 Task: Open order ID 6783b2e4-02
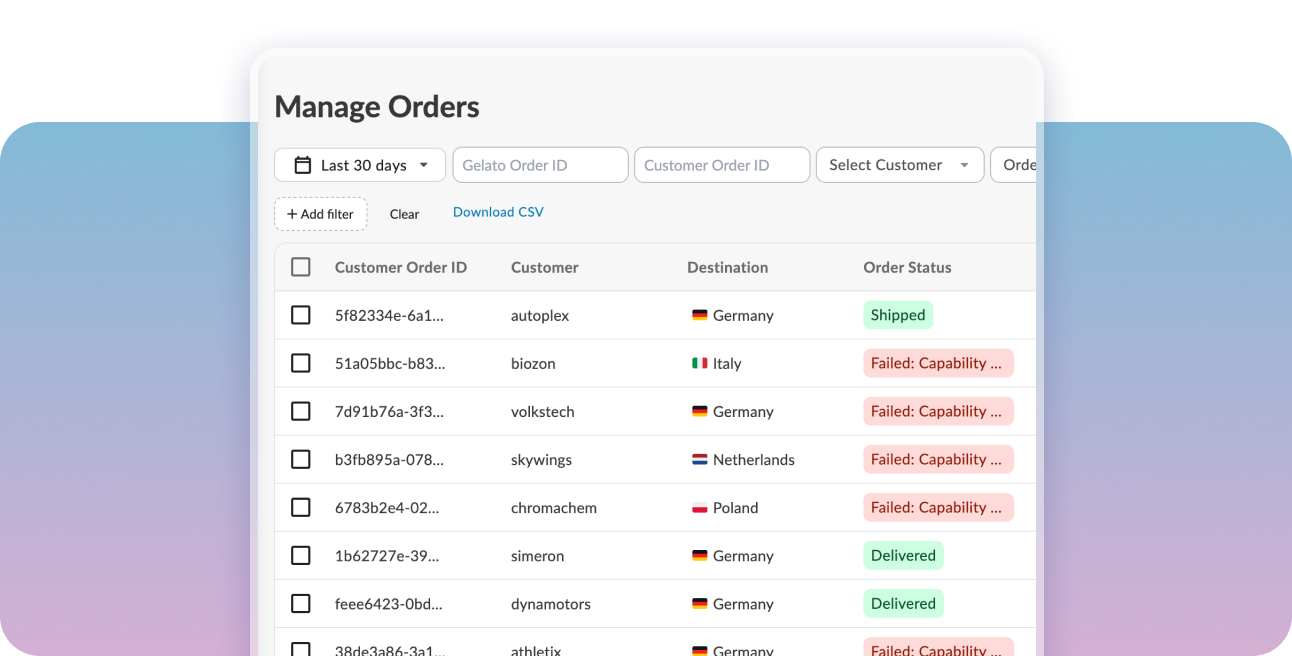click(387, 507)
